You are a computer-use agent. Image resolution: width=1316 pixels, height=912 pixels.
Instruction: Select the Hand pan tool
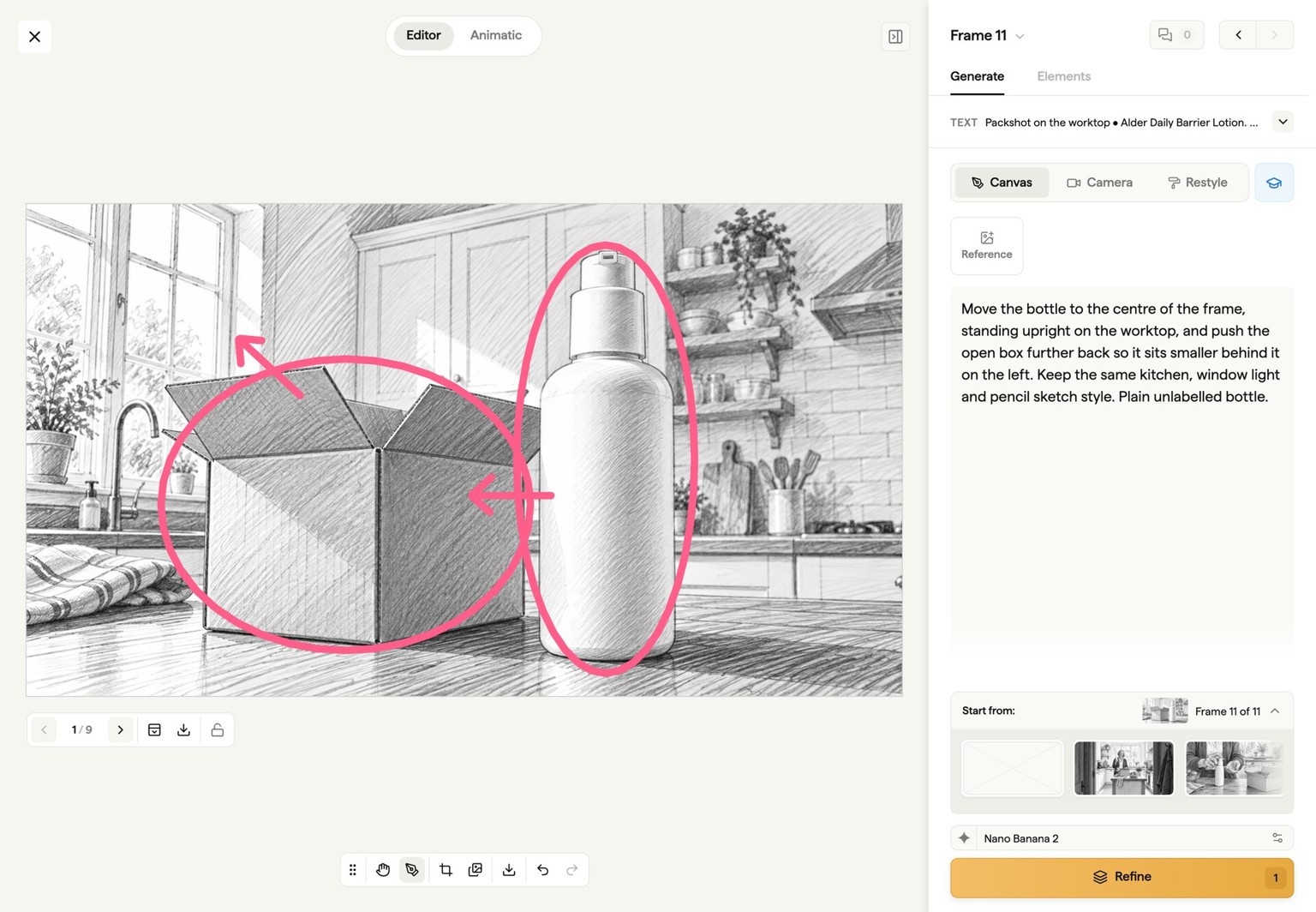click(383, 870)
